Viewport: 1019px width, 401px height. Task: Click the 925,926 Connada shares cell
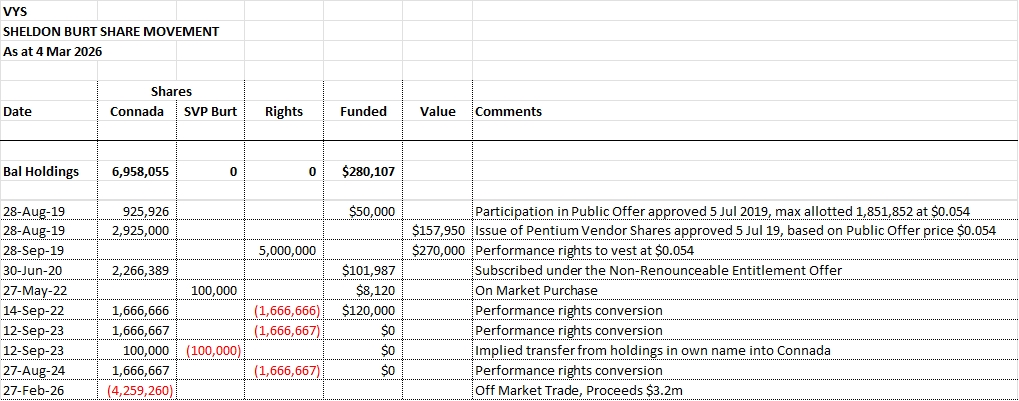(x=144, y=212)
